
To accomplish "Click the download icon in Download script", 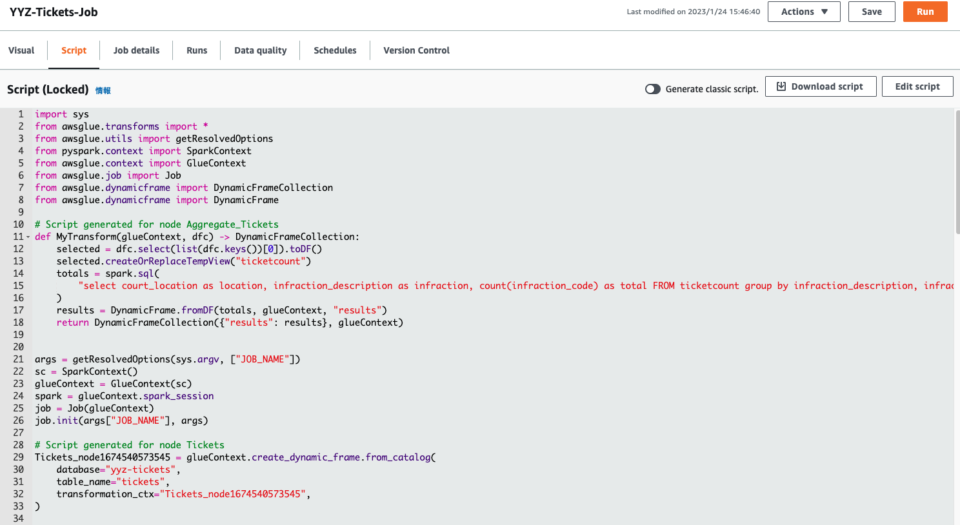I will (x=781, y=87).
